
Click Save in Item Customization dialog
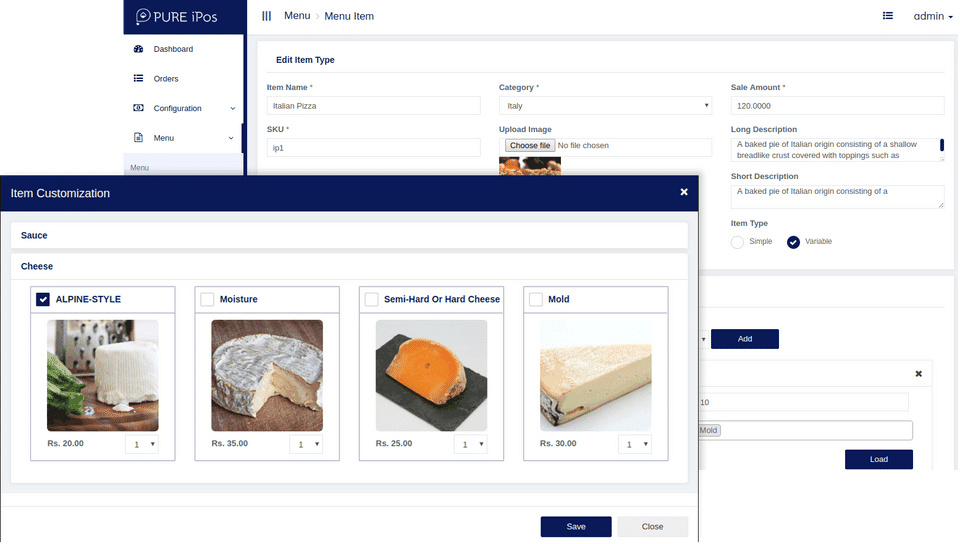pyautogui.click(x=576, y=526)
